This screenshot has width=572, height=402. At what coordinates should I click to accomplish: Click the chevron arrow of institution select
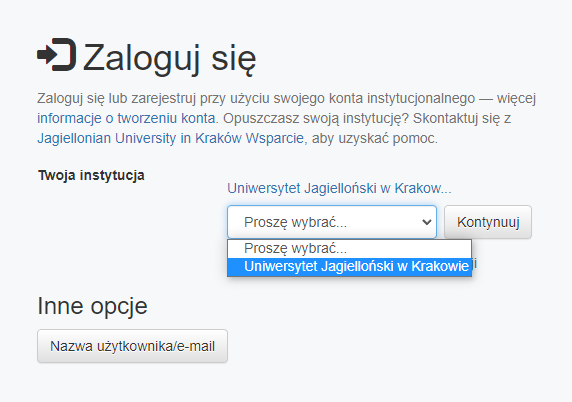[x=426, y=222]
